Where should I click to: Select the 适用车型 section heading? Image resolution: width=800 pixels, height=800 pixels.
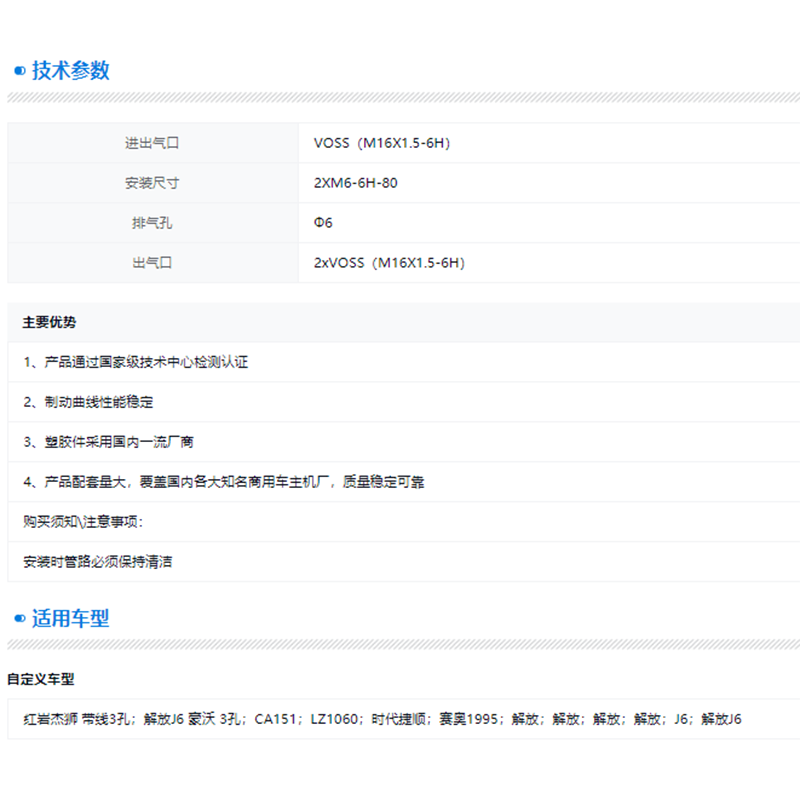pos(70,619)
